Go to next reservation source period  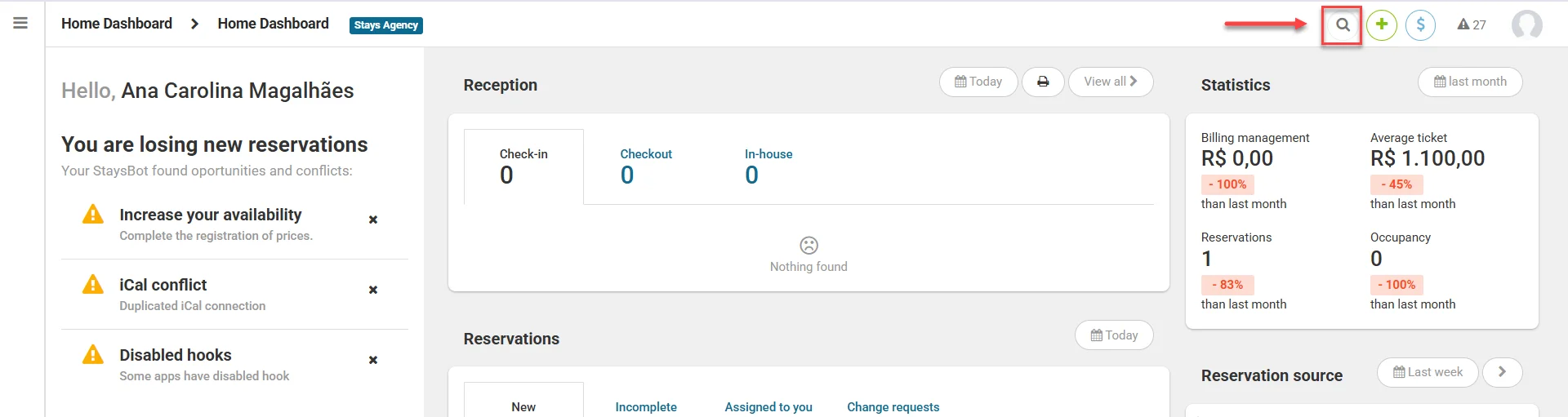coord(1502,372)
